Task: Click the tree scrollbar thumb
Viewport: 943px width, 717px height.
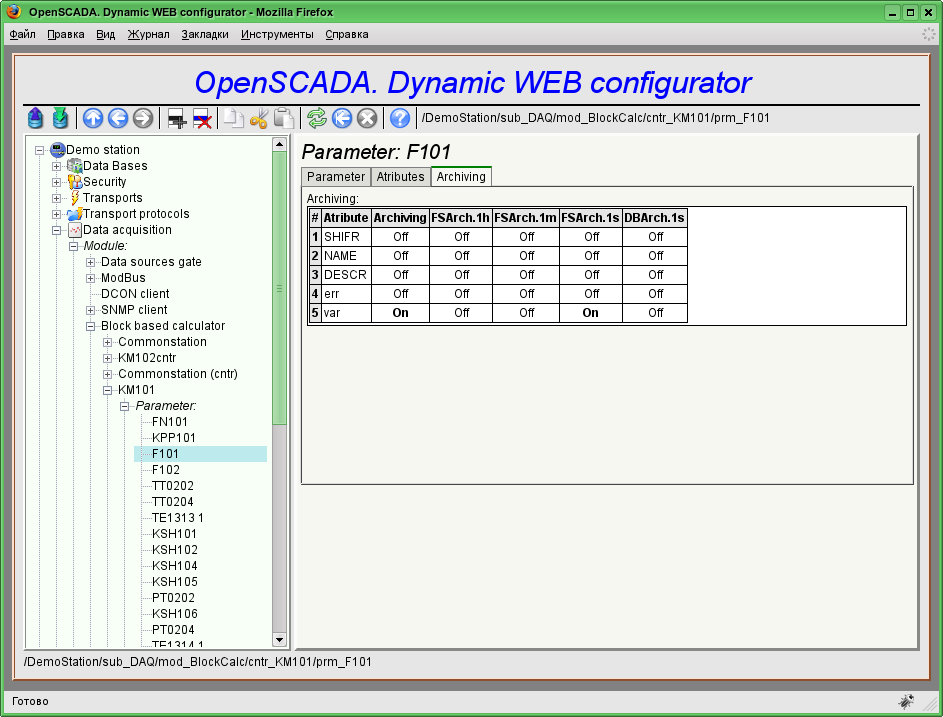Action: (280, 288)
